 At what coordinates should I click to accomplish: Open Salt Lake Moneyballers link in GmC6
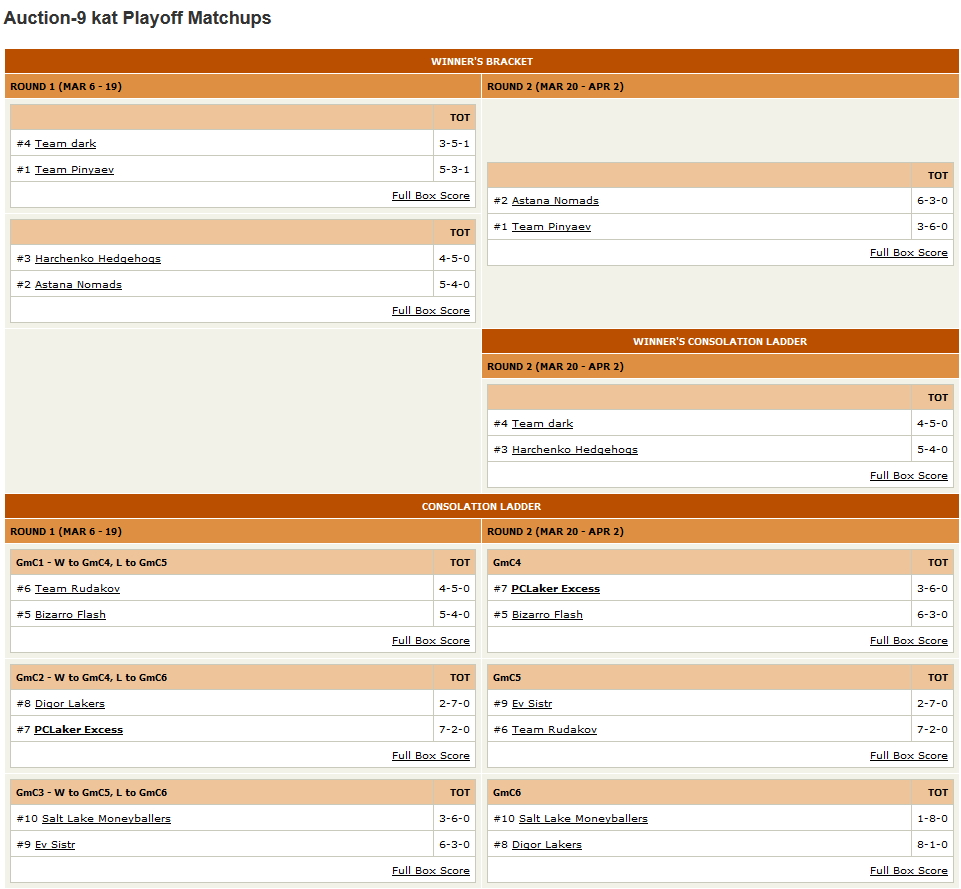583,819
